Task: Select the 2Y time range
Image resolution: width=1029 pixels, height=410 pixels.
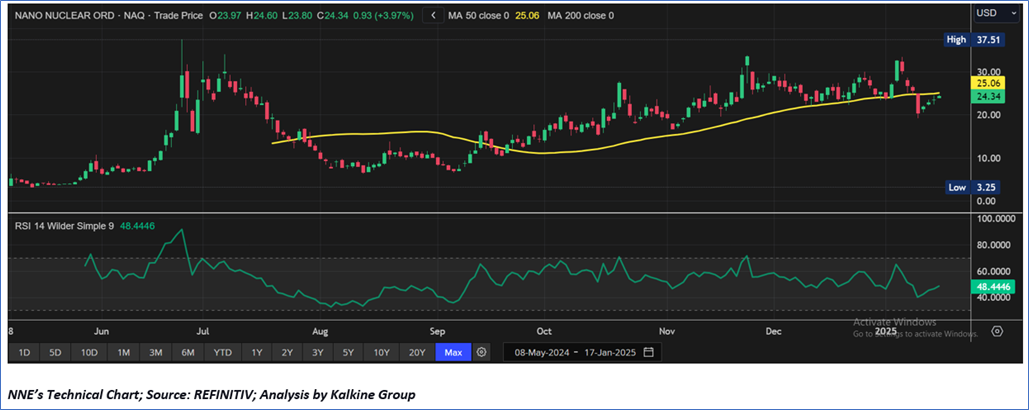Action: click(x=287, y=352)
